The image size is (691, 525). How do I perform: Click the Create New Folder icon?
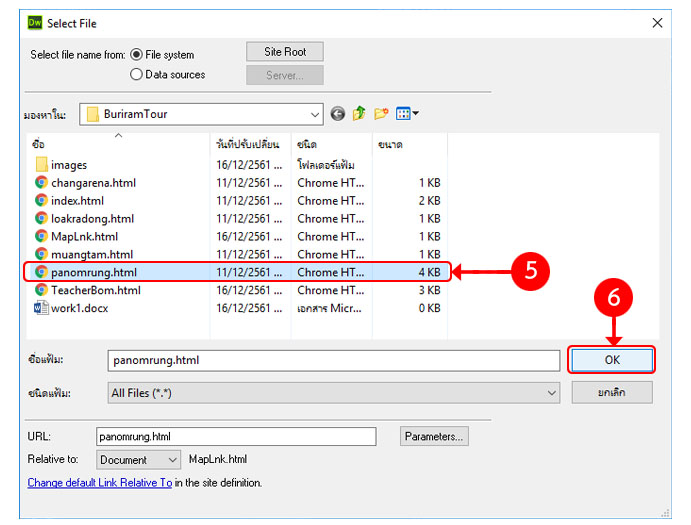point(381,114)
